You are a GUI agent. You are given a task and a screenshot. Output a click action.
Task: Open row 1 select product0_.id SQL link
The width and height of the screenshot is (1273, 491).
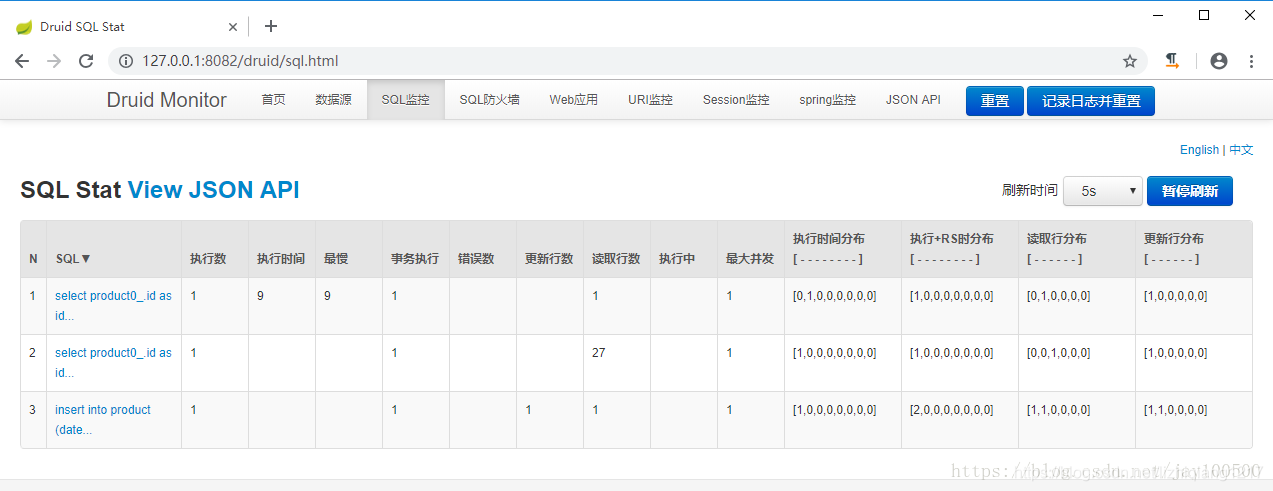point(113,306)
